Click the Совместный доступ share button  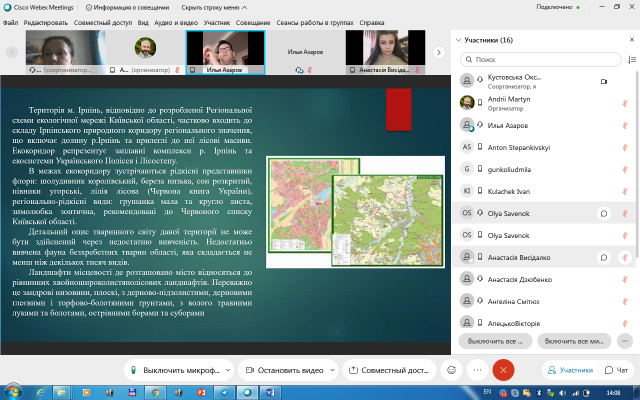pos(391,369)
